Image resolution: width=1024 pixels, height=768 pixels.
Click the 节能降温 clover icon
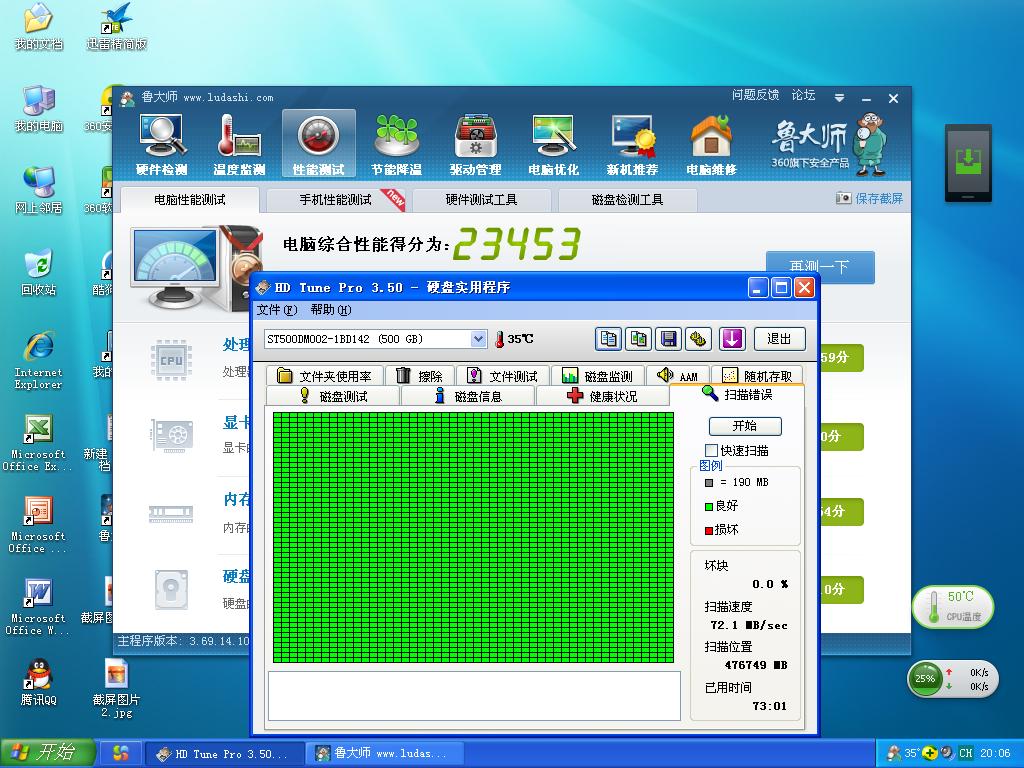396,144
